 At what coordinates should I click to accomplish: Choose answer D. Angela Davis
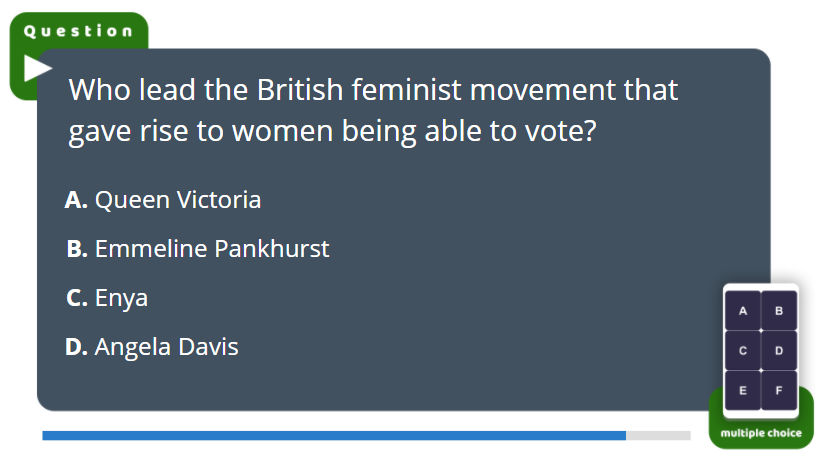click(152, 347)
